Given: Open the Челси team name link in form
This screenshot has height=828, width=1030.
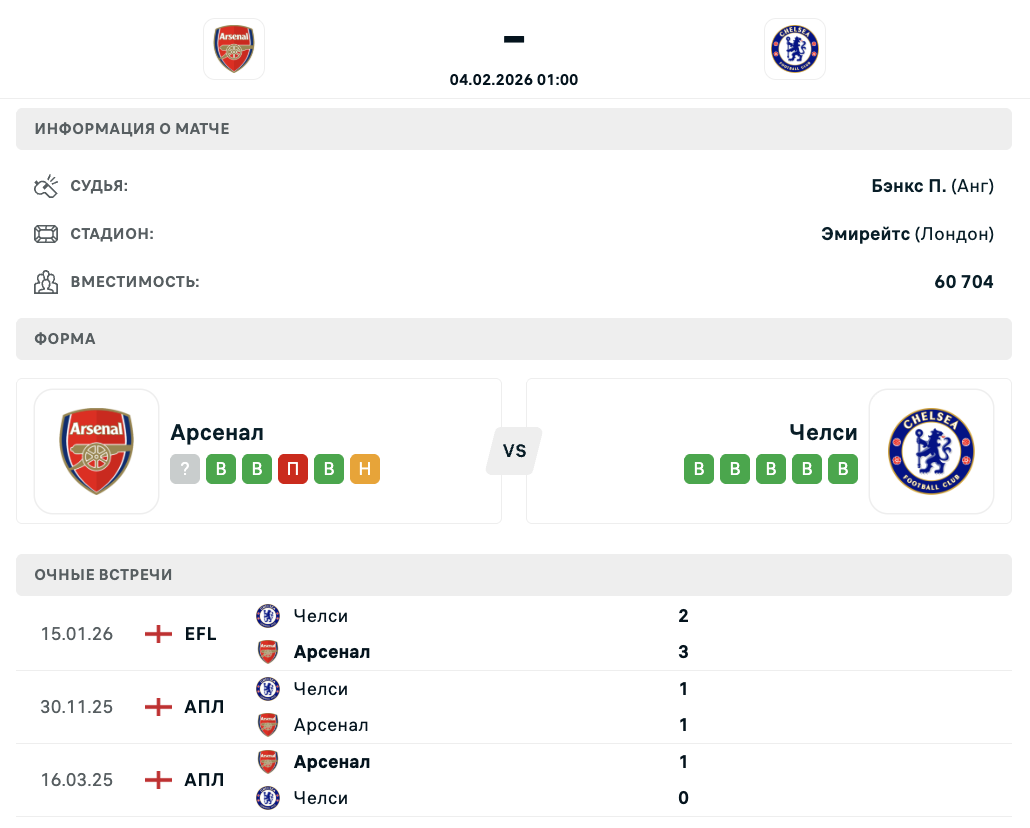Looking at the screenshot, I should click(823, 432).
